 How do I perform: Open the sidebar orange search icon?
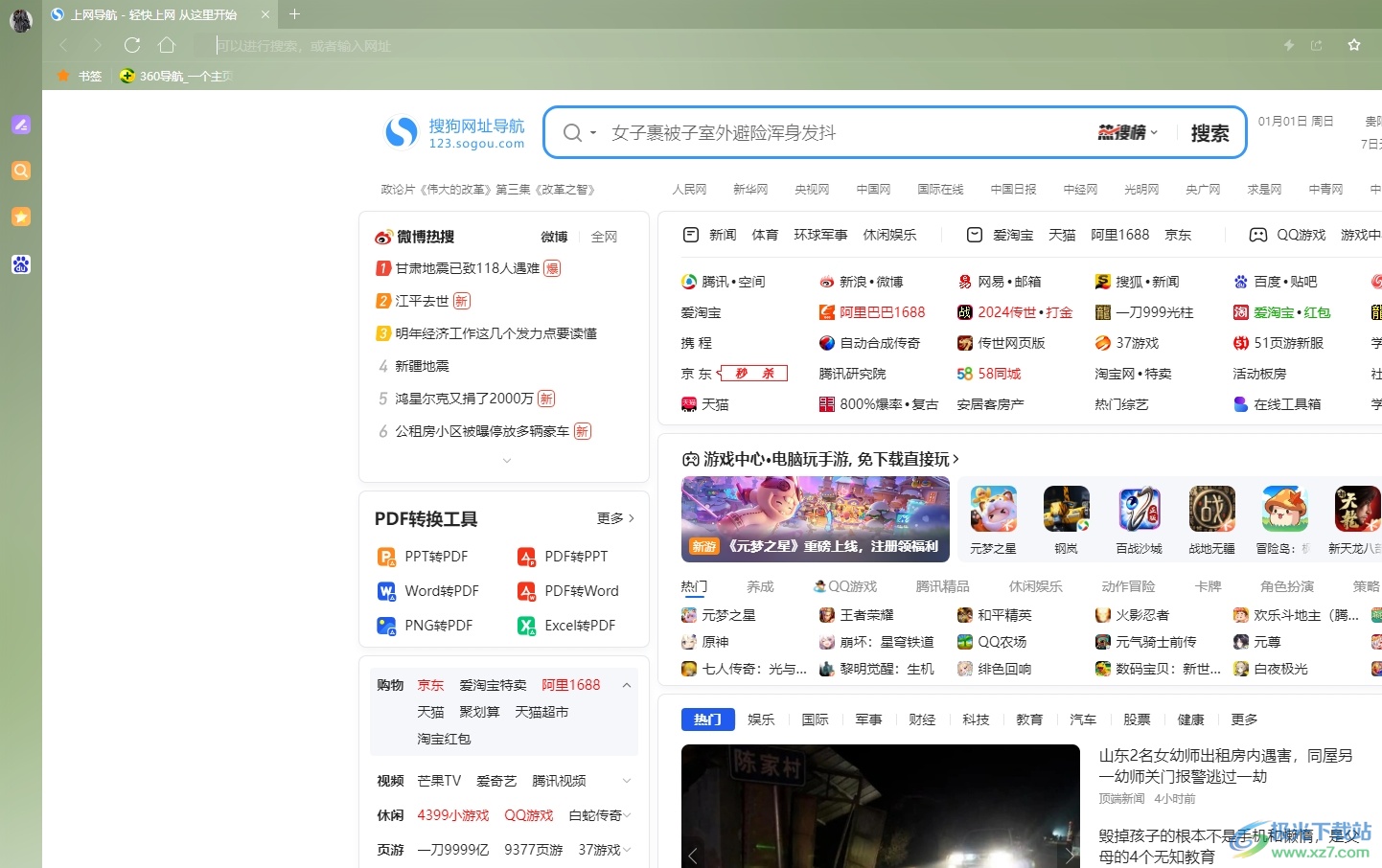[x=21, y=171]
